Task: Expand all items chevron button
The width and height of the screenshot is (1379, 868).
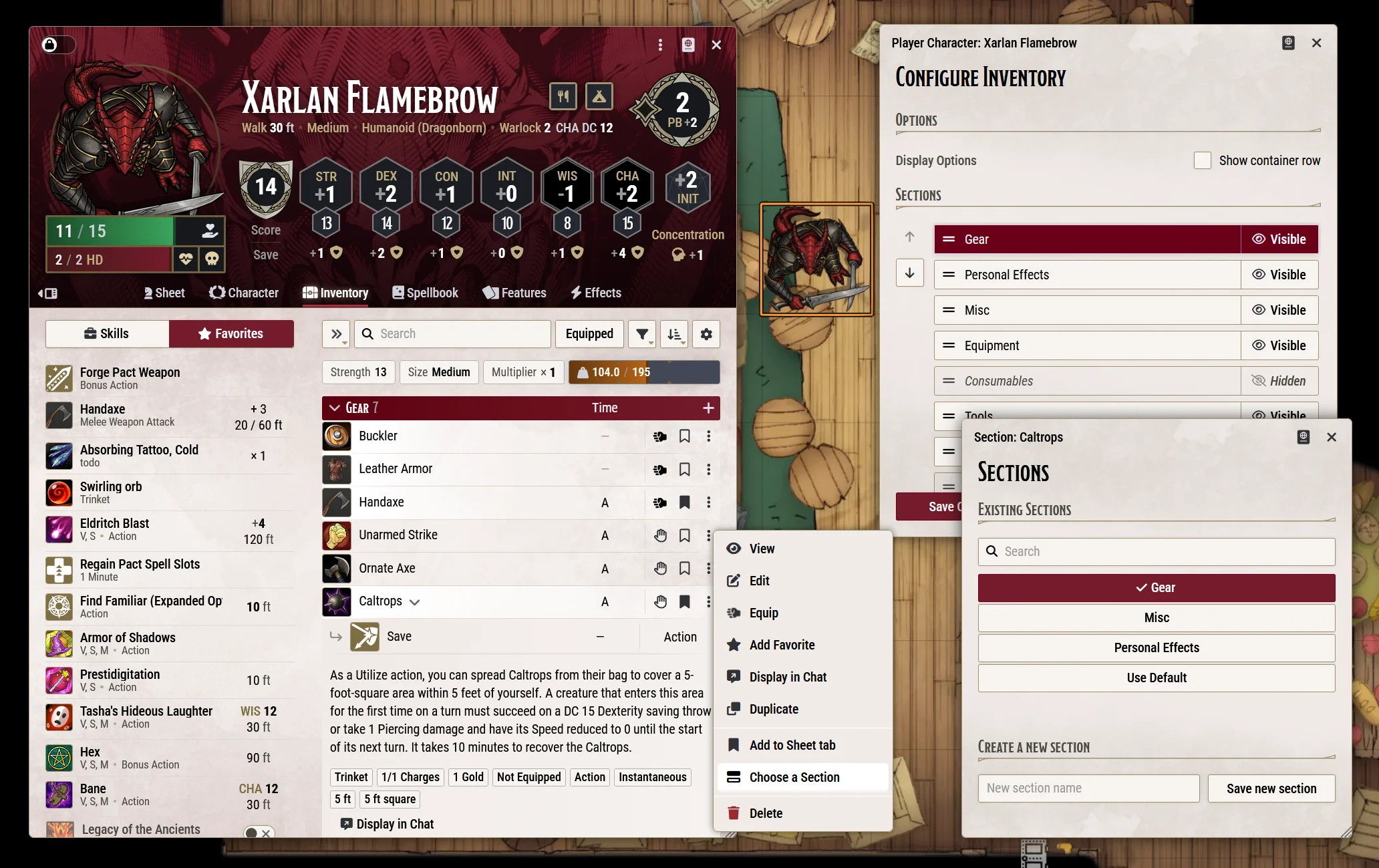Action: 336,333
